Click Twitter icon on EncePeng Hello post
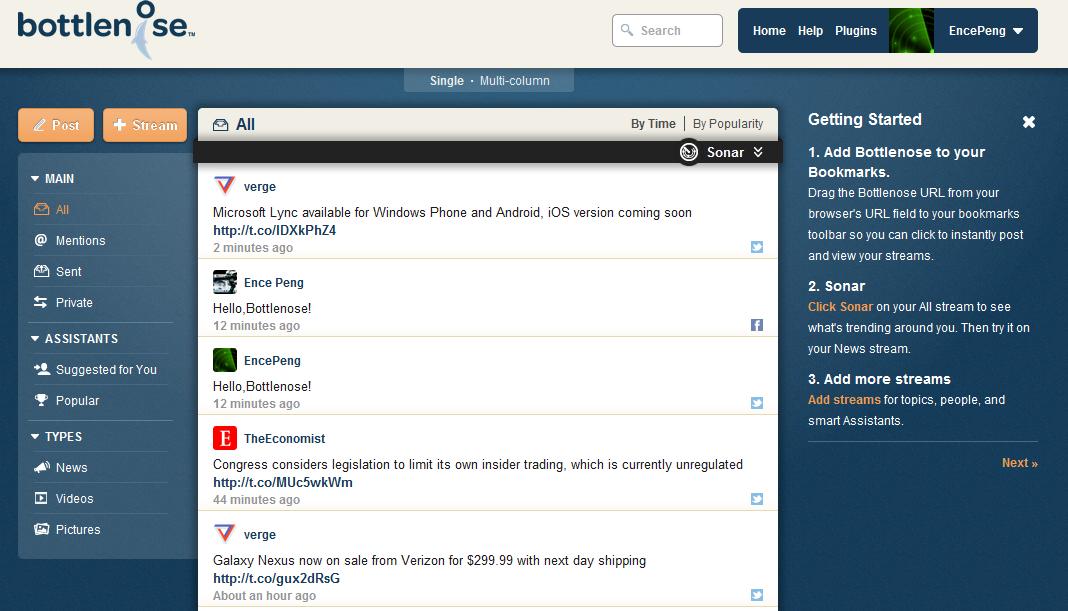 757,403
